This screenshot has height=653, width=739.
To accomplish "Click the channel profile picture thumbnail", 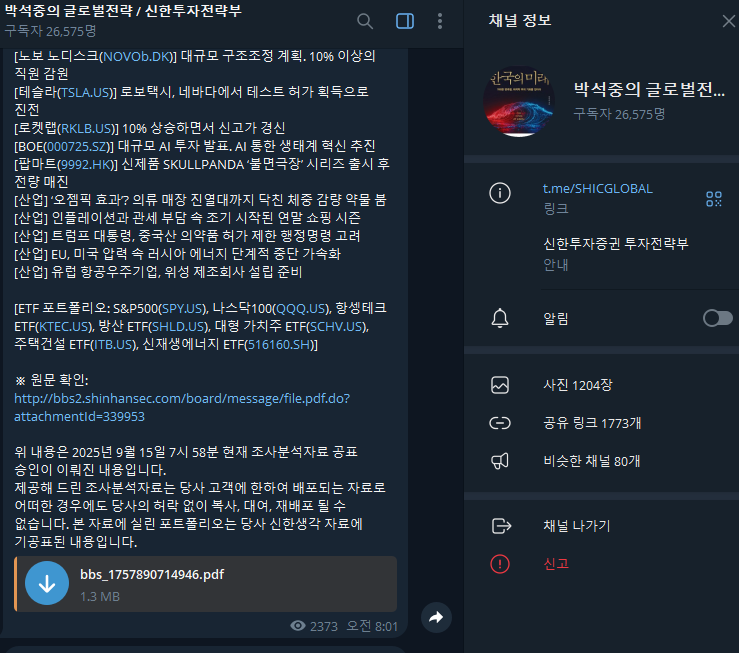I will point(519,101).
